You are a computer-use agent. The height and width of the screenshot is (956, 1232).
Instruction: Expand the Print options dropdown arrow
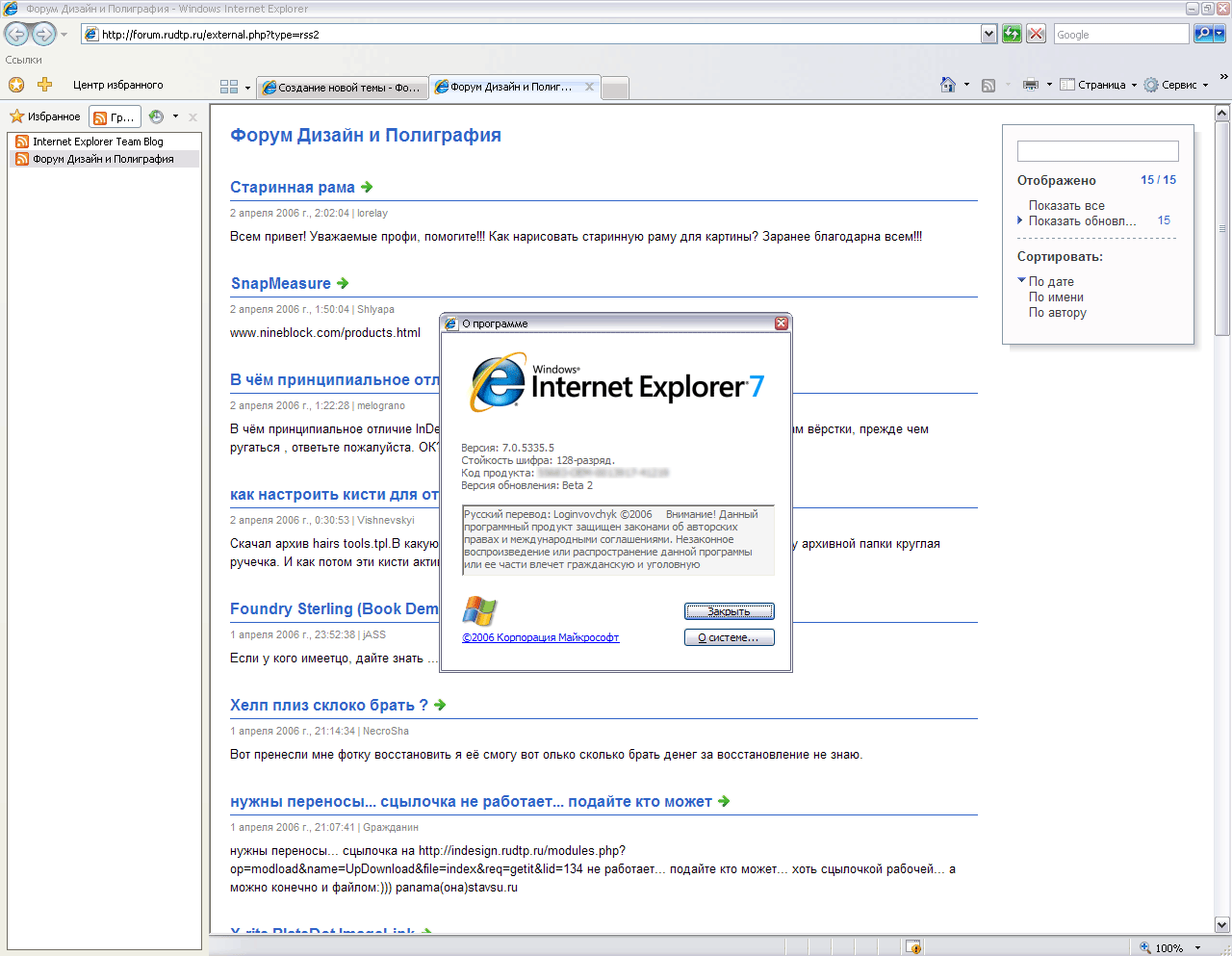tap(1049, 85)
